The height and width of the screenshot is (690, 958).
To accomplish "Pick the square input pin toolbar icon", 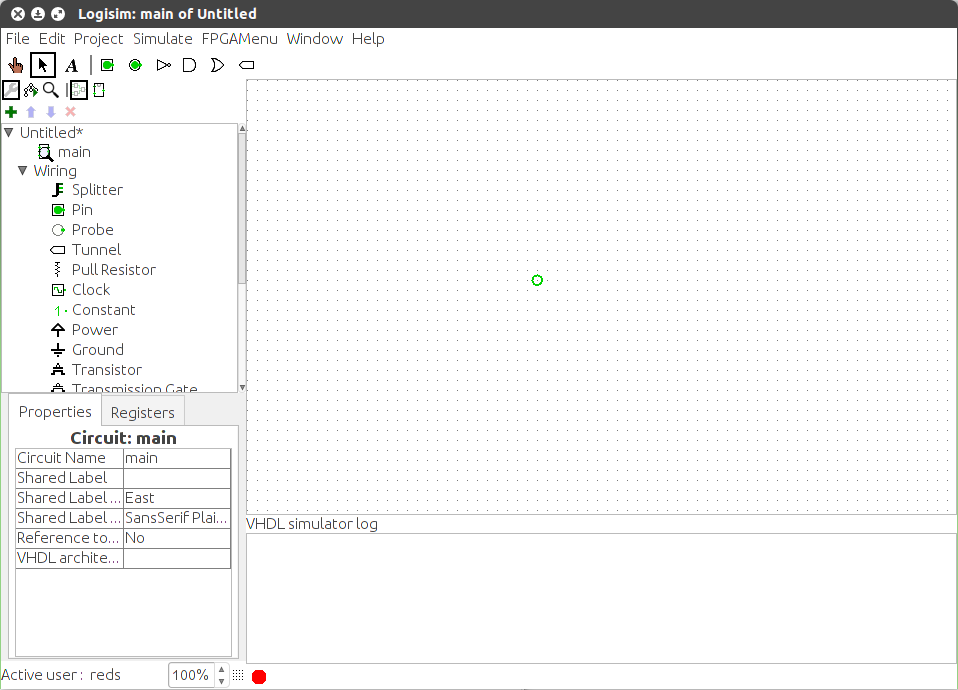I will [108, 65].
